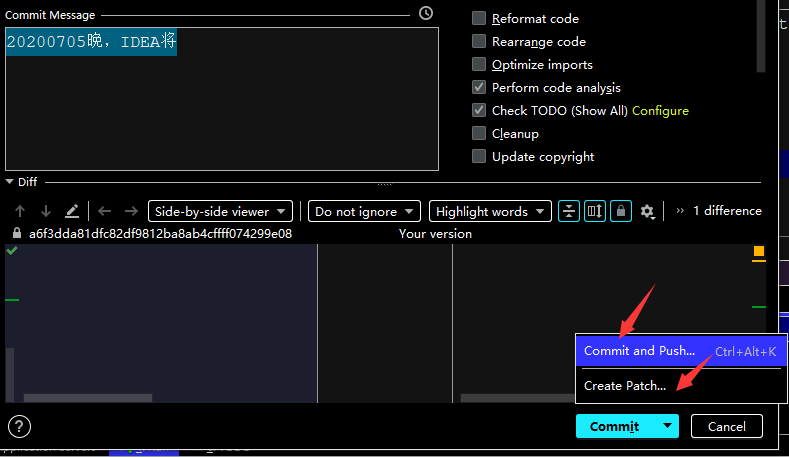Toggle synchronize scrolling icon

point(595,211)
